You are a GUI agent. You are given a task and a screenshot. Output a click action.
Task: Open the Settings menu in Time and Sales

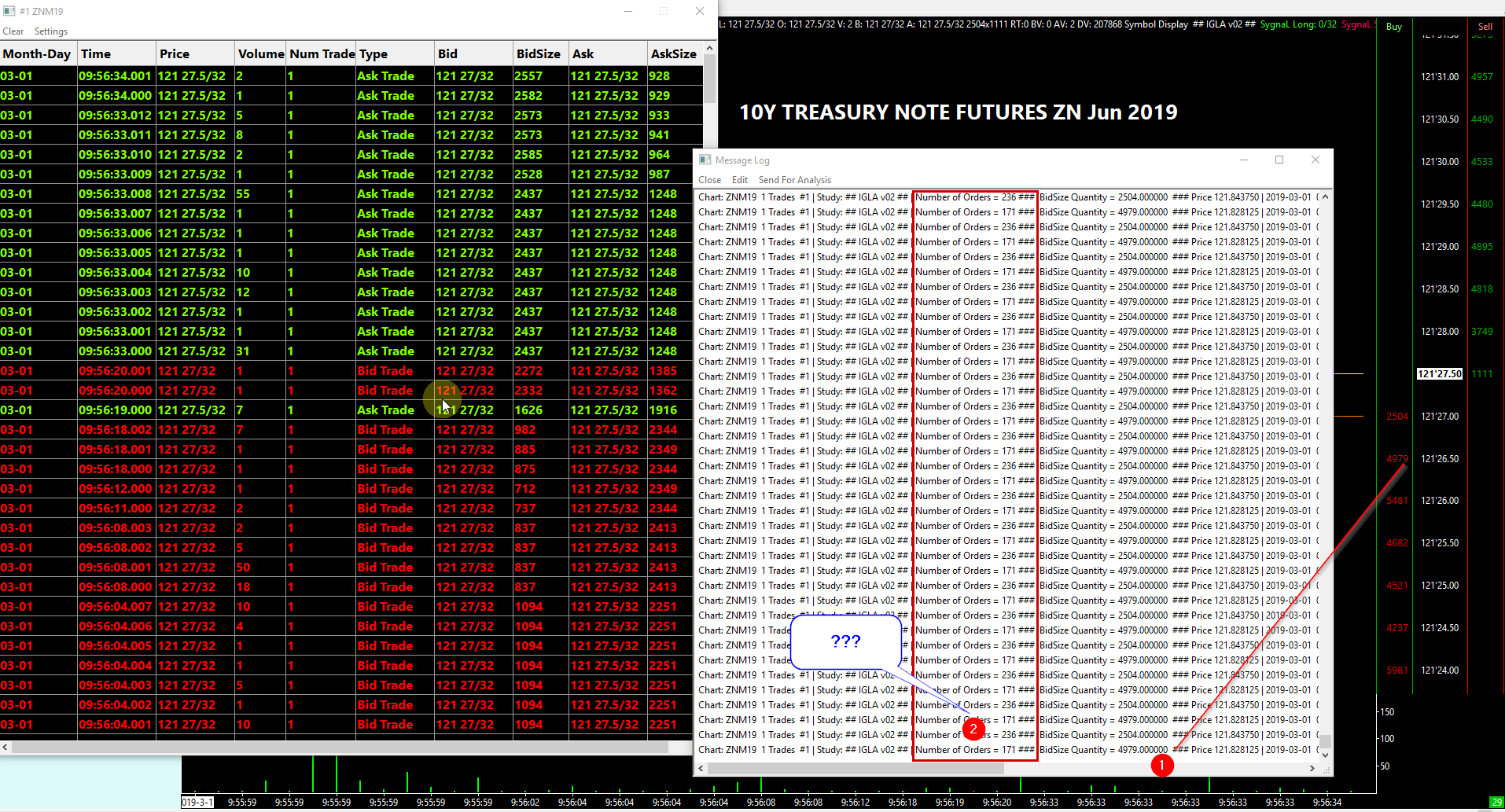click(x=51, y=31)
